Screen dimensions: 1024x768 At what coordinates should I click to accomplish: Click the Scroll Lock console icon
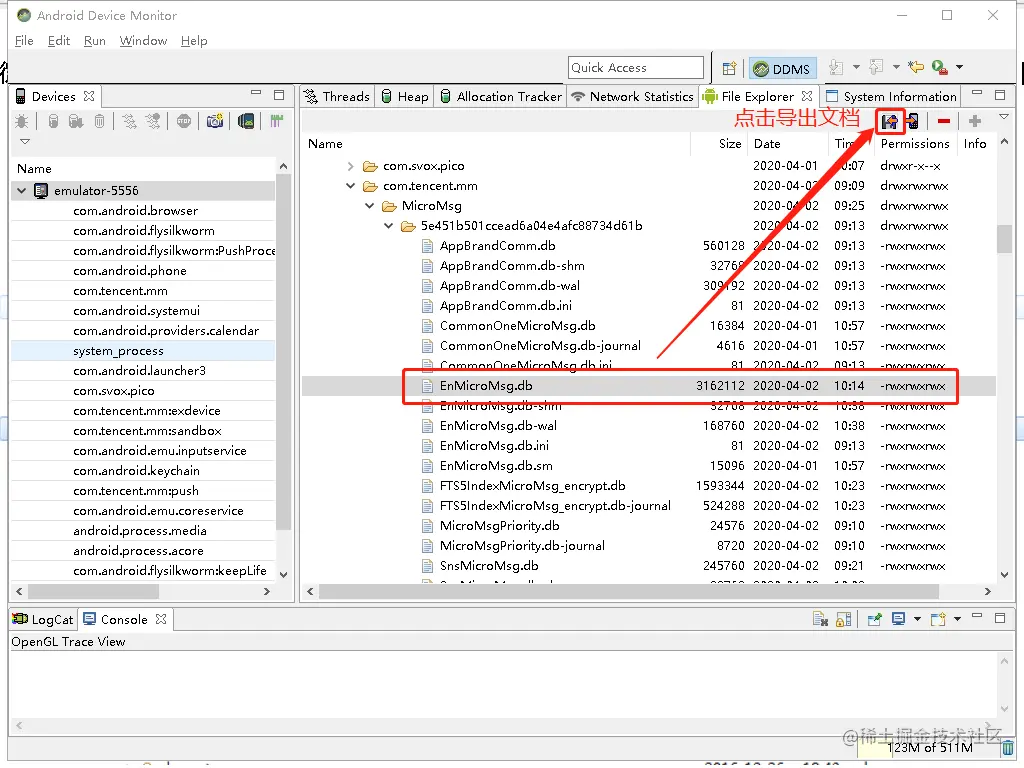tap(843, 619)
